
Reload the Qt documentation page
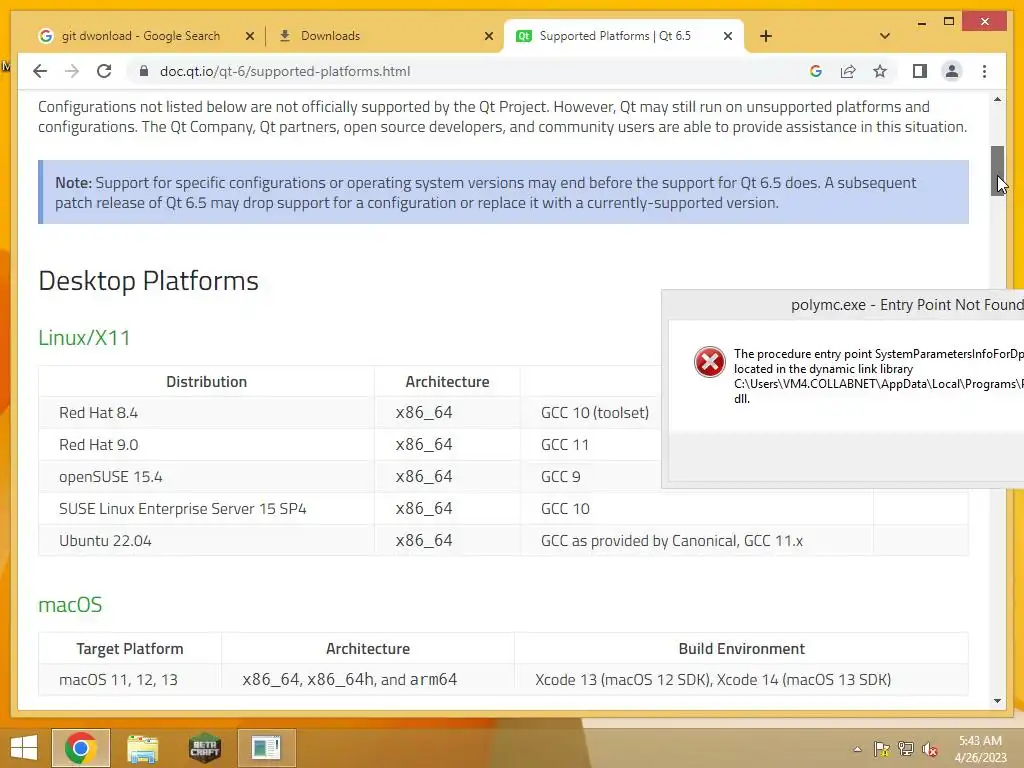pos(104,71)
